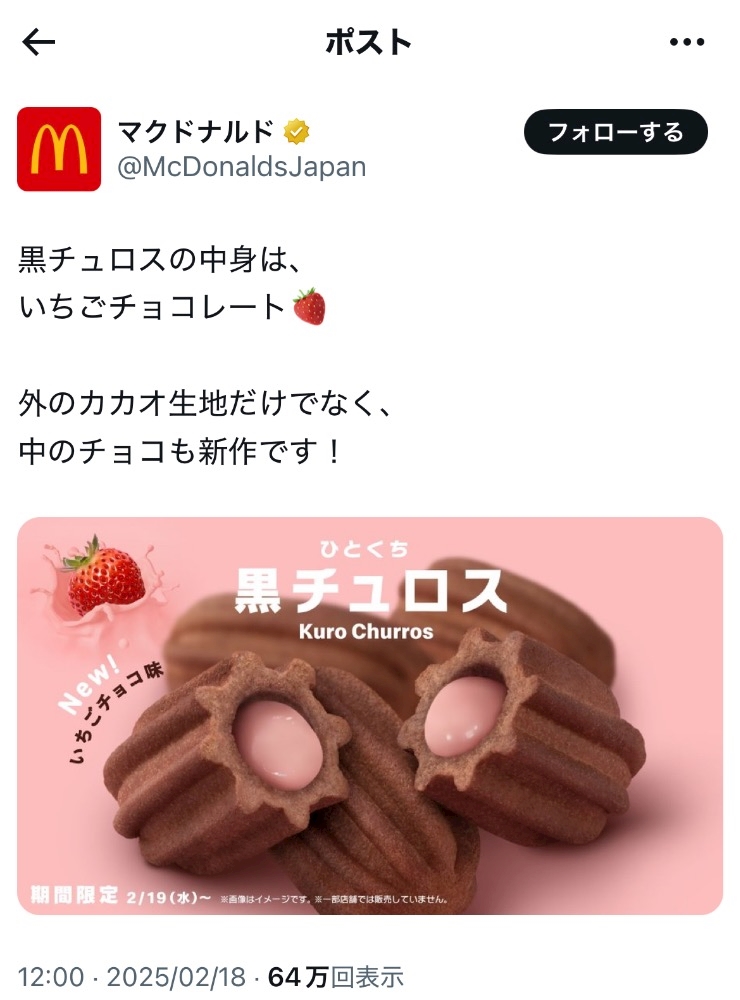Tap the gold verified badge next to マクドナルド
The height and width of the screenshot is (1000, 740).
tap(296, 132)
